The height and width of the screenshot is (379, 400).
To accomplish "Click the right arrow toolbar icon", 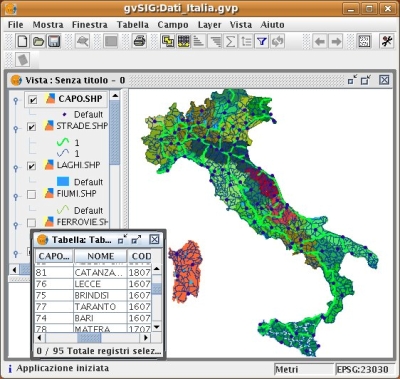I will pos(336,41).
